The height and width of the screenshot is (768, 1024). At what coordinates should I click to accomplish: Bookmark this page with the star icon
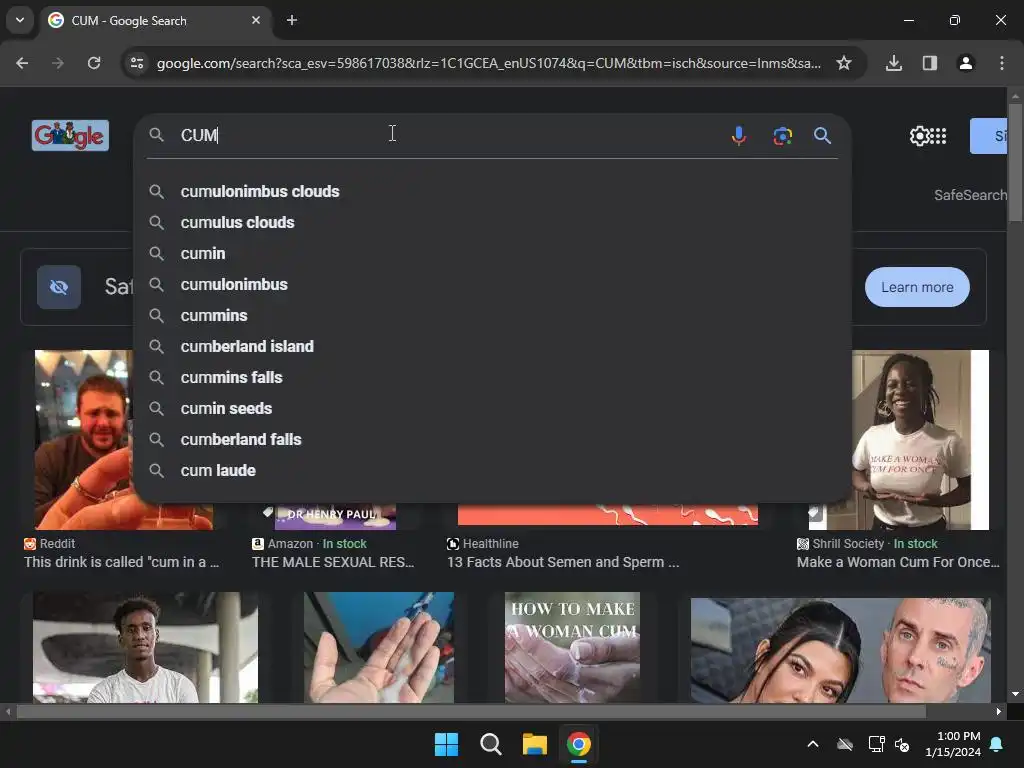[x=844, y=63]
